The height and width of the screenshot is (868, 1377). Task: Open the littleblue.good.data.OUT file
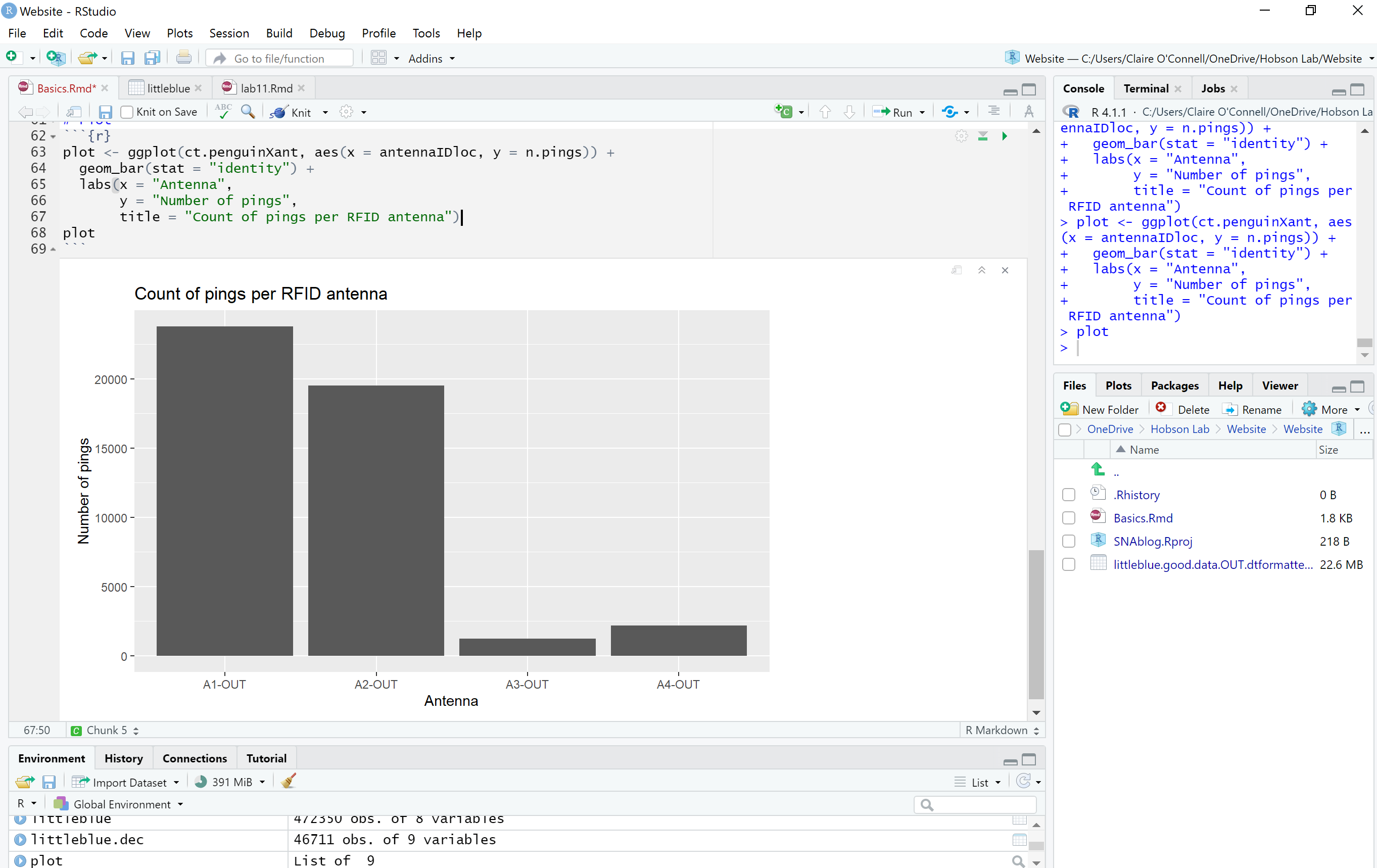point(1213,563)
